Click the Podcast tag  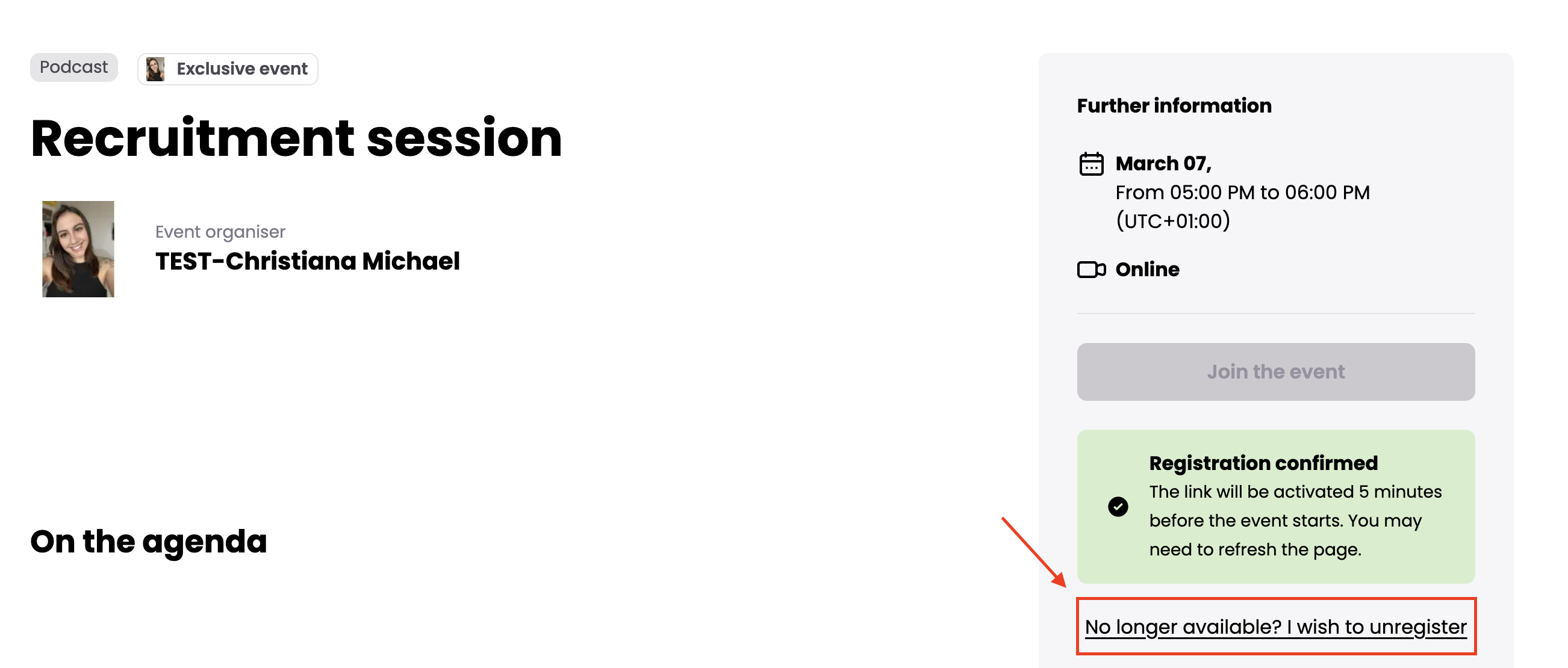point(73,67)
